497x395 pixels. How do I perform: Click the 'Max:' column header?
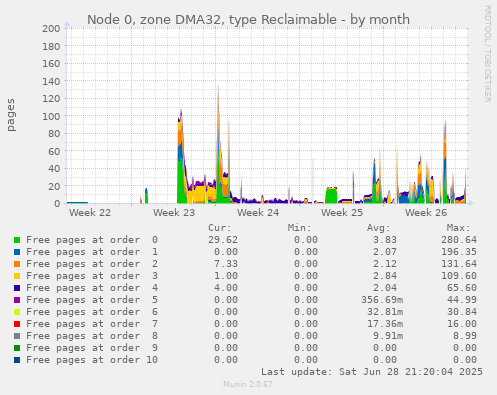(459, 228)
